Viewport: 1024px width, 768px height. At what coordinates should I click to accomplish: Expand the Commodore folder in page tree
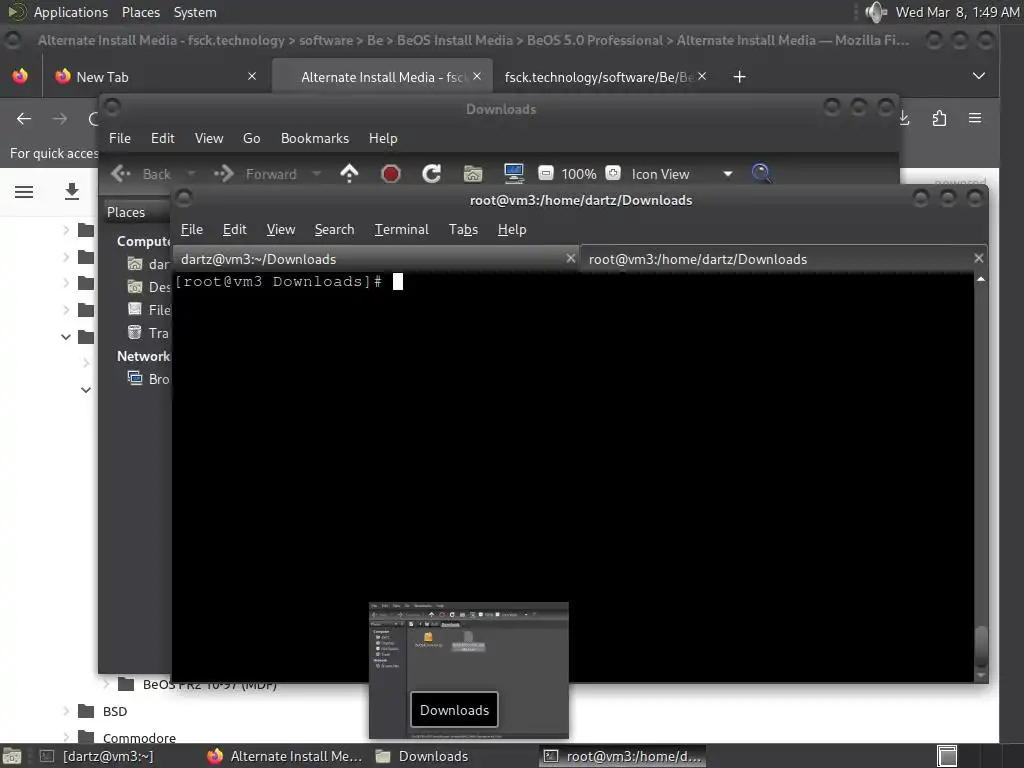coord(65,737)
